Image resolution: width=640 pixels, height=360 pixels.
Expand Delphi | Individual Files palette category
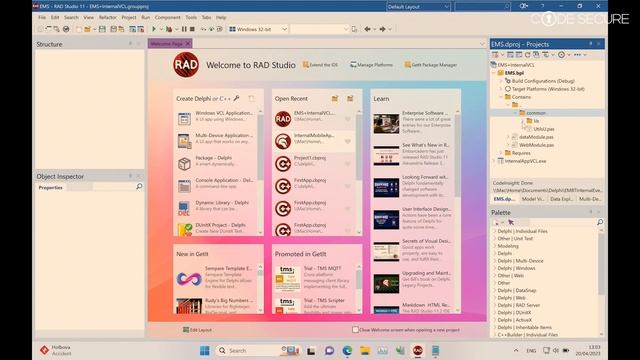495,231
